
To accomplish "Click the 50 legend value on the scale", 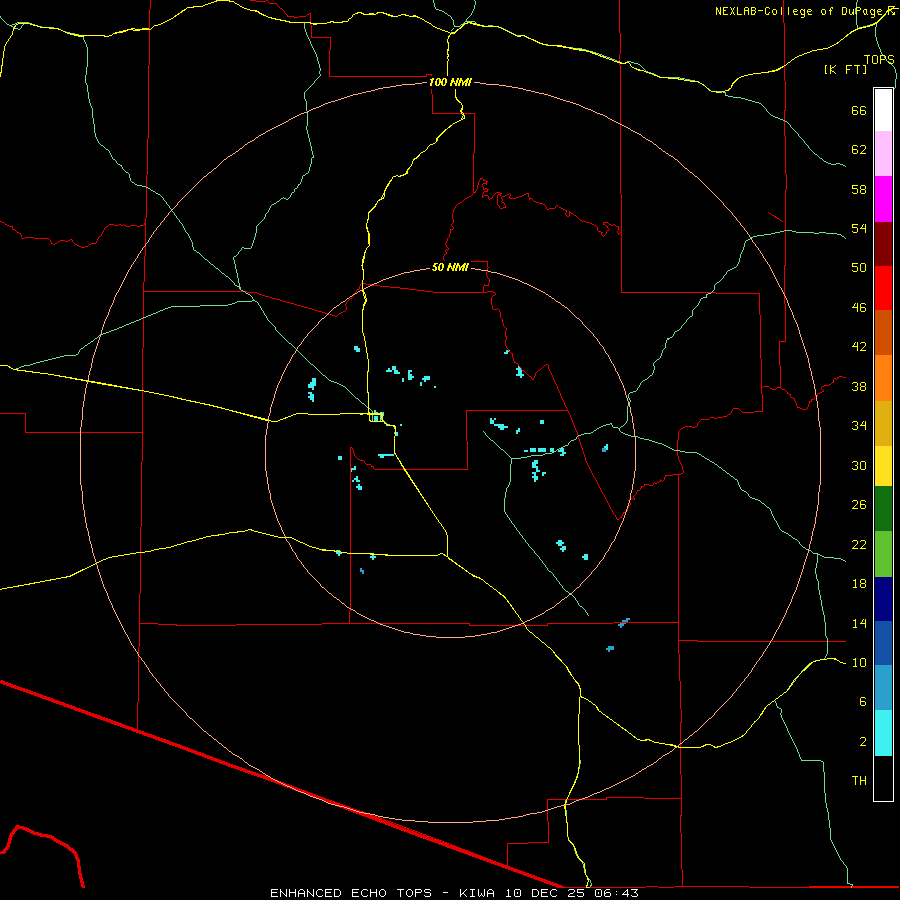I will 859,267.
